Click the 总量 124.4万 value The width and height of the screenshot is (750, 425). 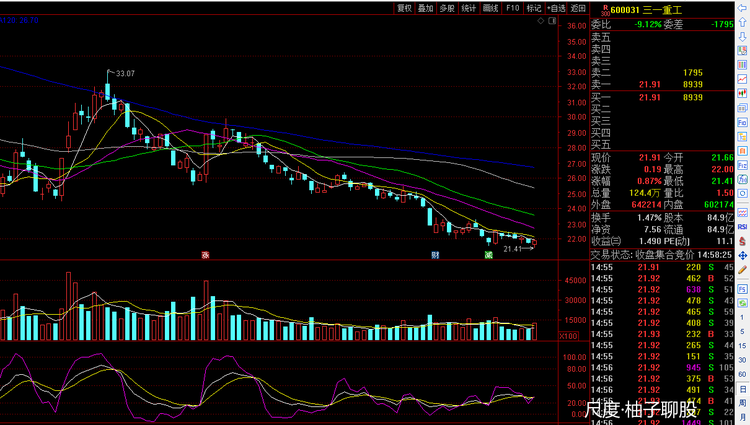pos(645,193)
